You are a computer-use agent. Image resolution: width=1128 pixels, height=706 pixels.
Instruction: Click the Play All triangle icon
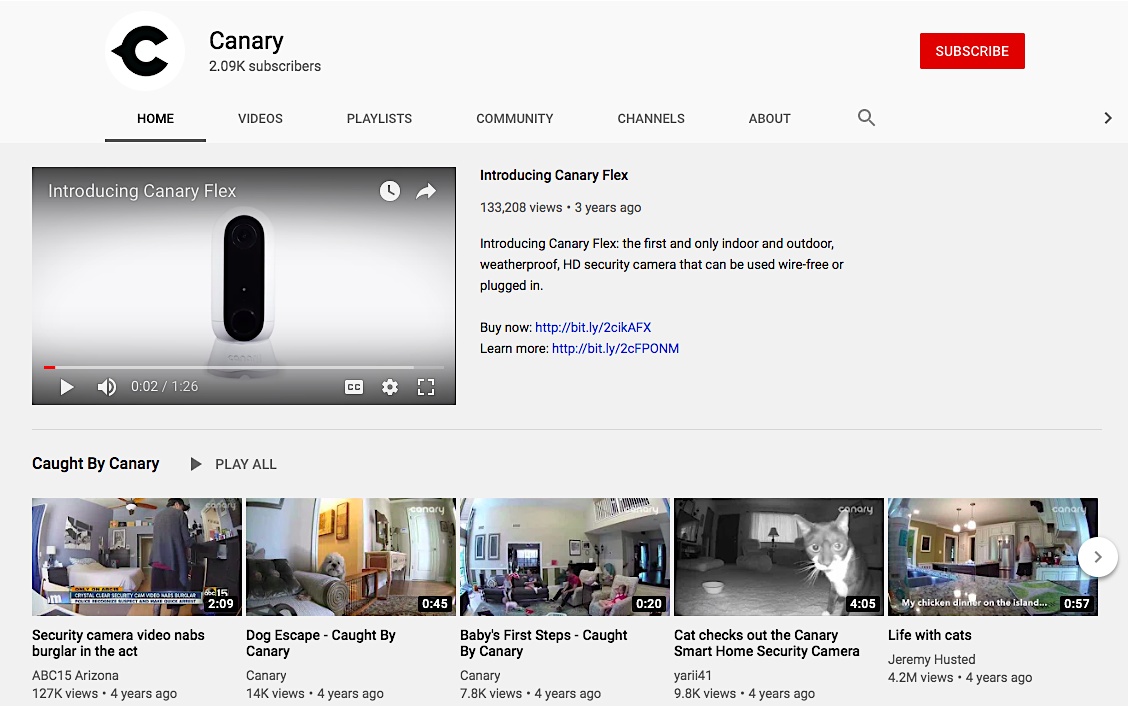click(x=196, y=463)
